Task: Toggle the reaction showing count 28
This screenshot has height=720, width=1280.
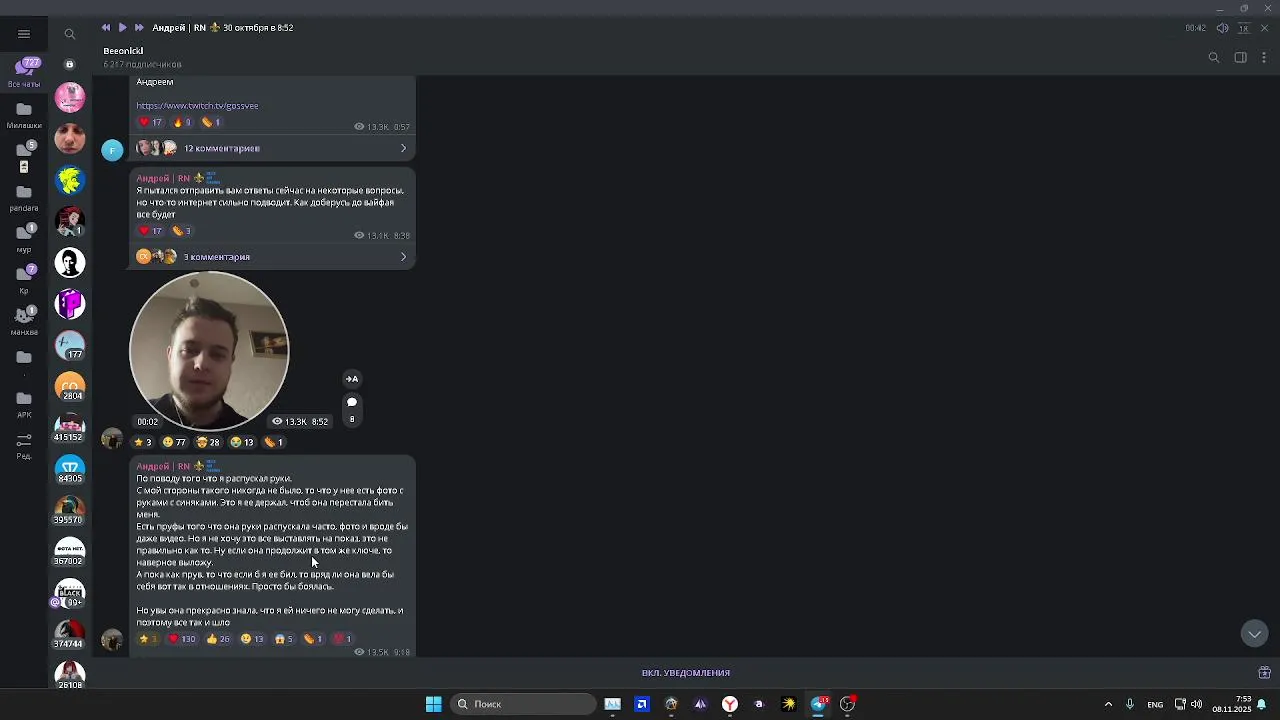Action: click(208, 442)
